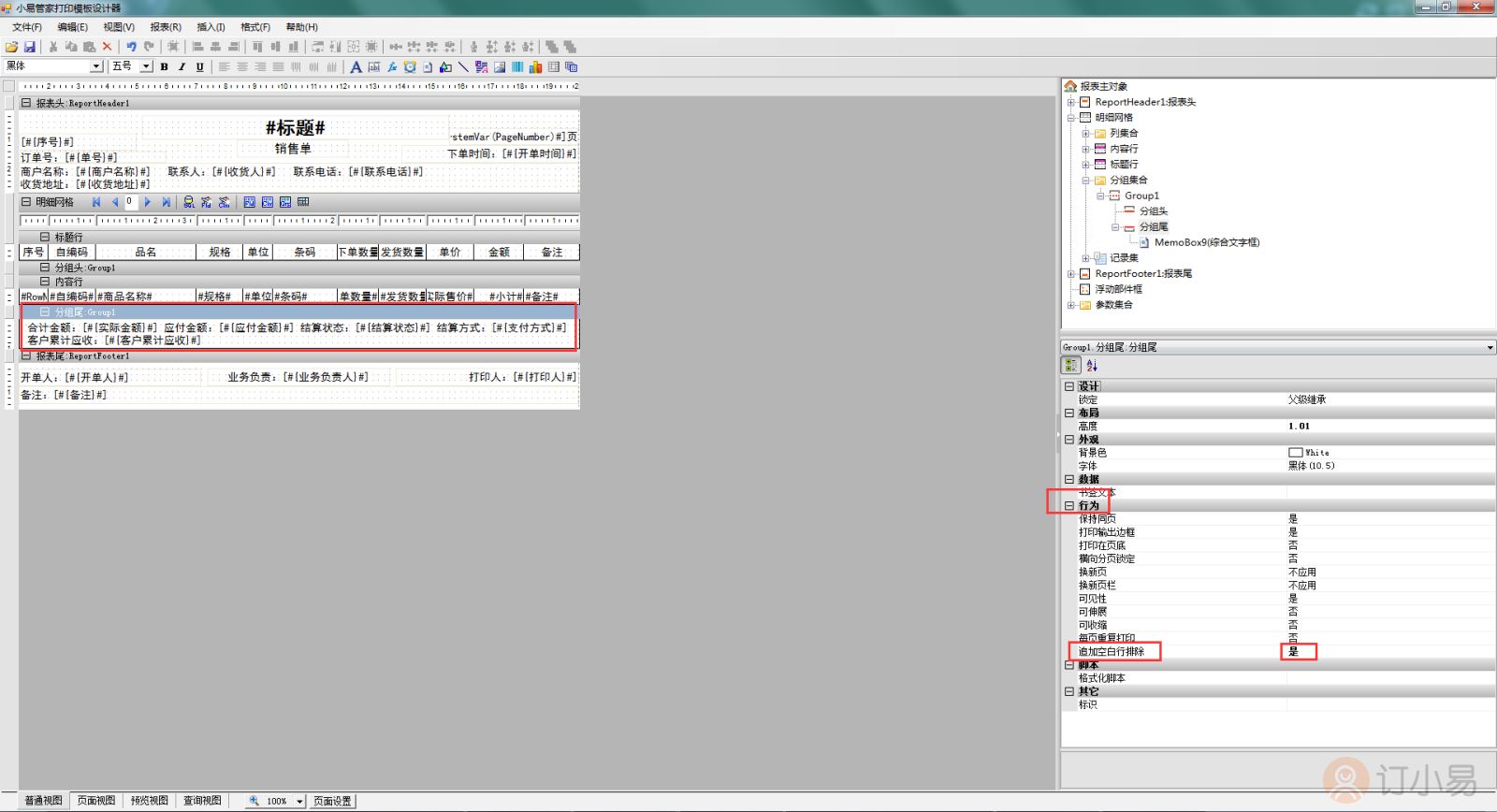Click the next column arrow in the detail grid bar
The width and height of the screenshot is (1497, 812).
coord(147,202)
